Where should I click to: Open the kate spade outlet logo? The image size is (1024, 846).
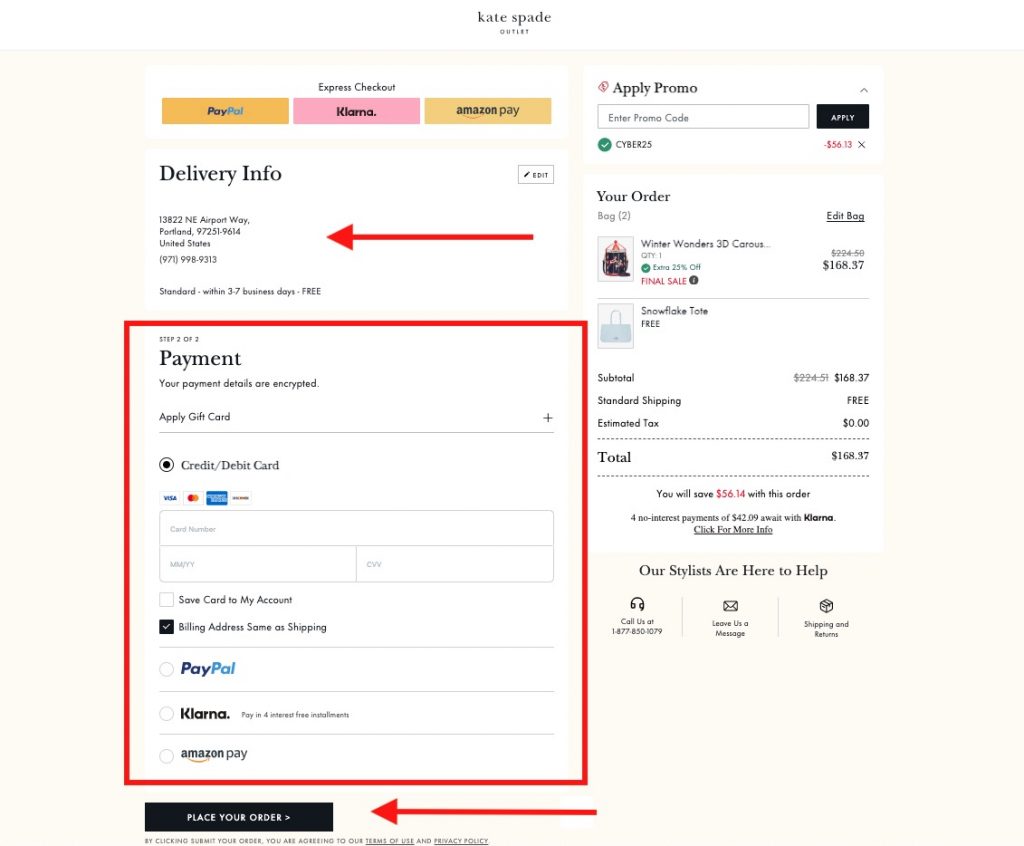514,22
